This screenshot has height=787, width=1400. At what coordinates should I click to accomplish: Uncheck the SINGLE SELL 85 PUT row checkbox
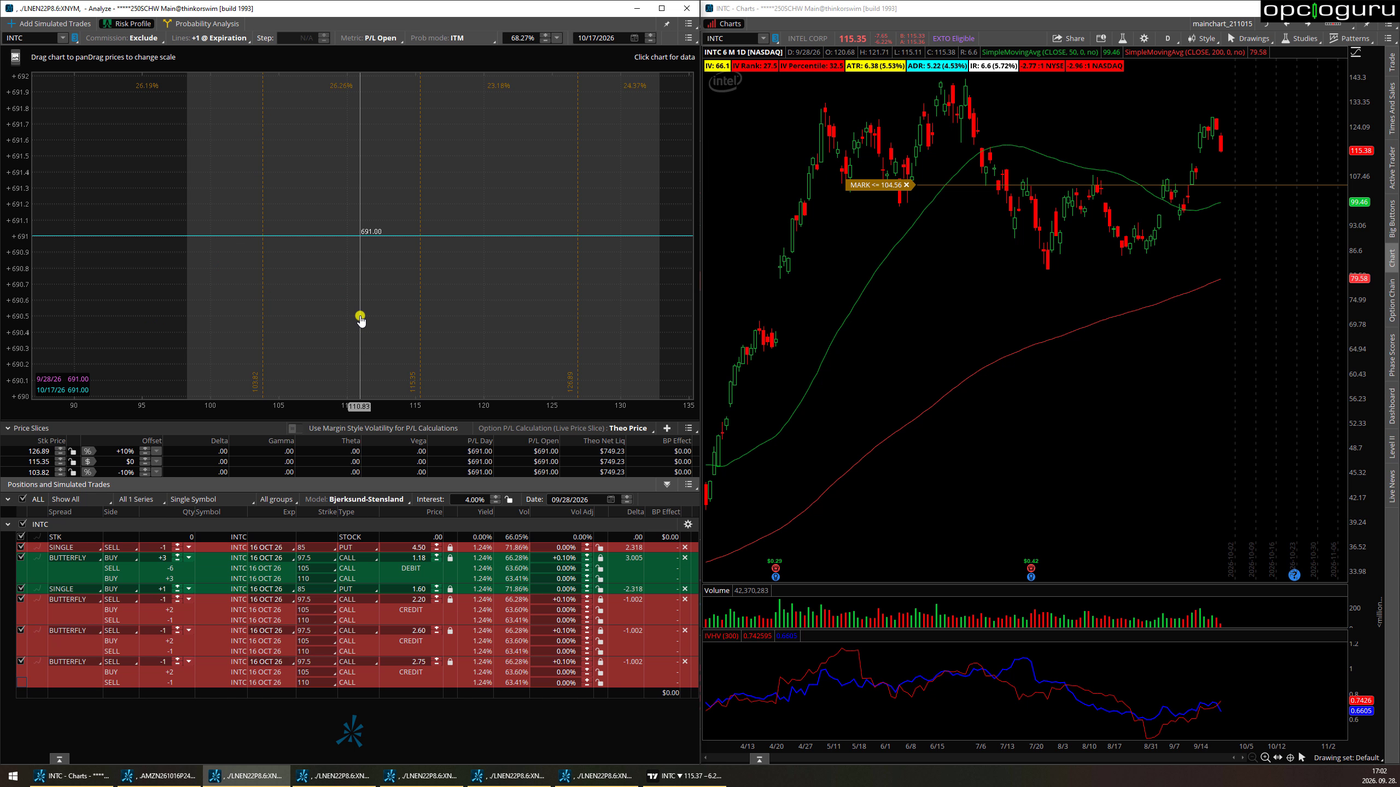pyautogui.click(x=21, y=547)
